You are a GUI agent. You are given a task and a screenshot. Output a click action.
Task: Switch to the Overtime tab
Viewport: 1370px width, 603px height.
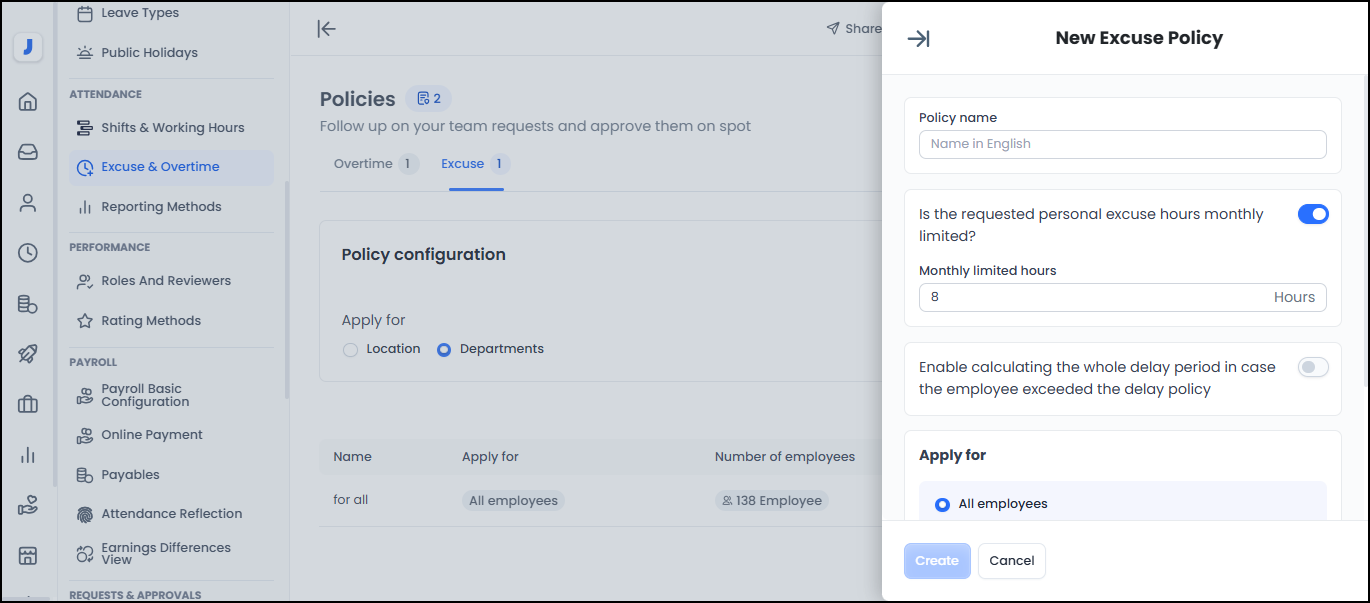[x=361, y=163]
